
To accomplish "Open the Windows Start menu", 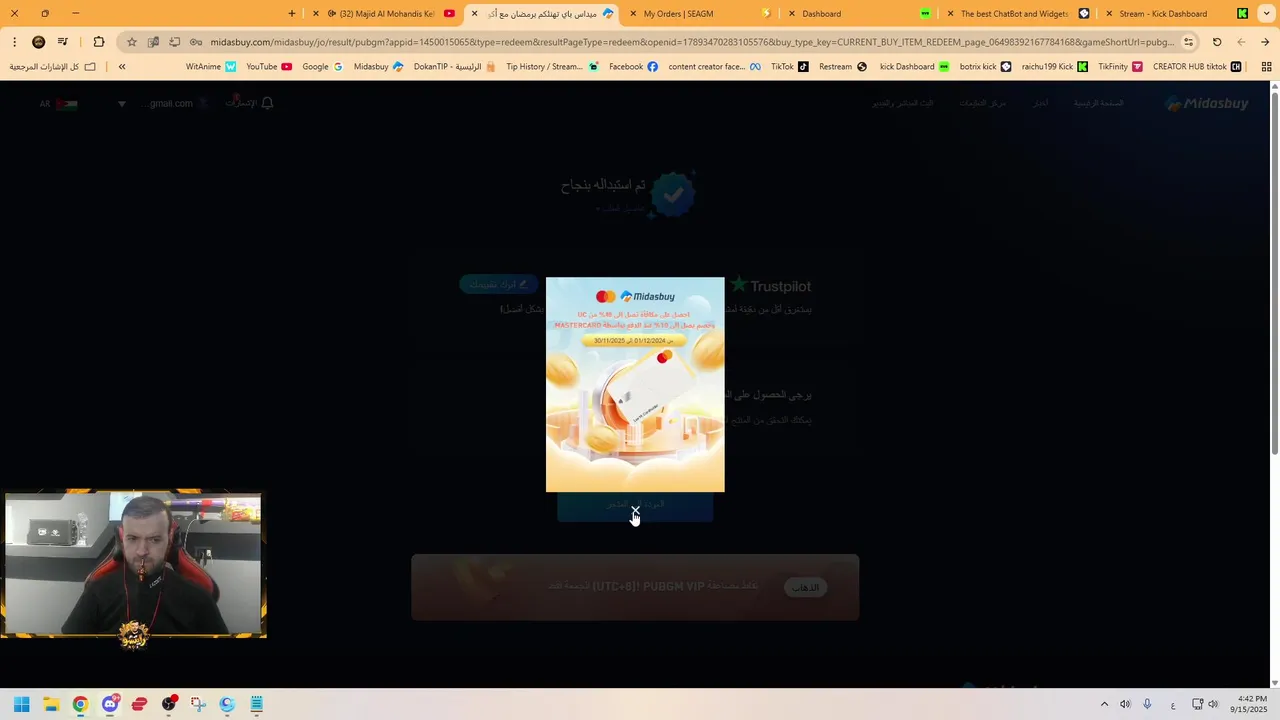I will click(21, 704).
